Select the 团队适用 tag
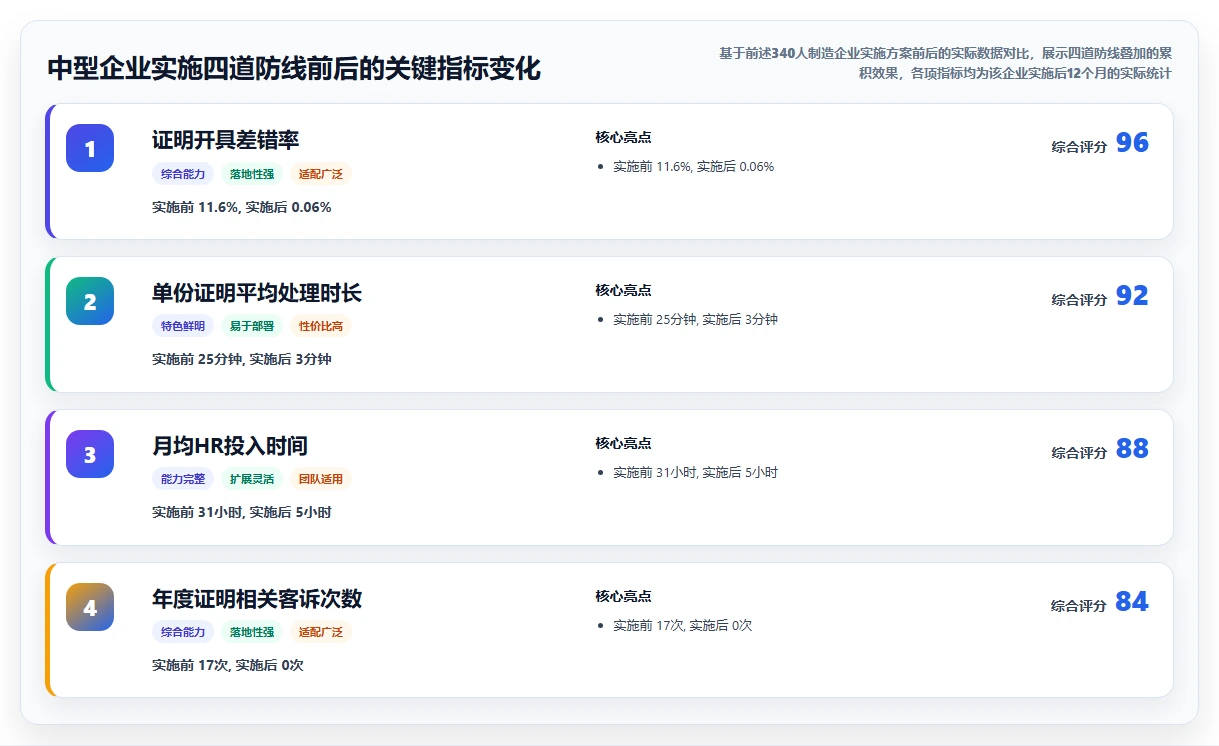This screenshot has width=1219, height=746. [x=321, y=479]
